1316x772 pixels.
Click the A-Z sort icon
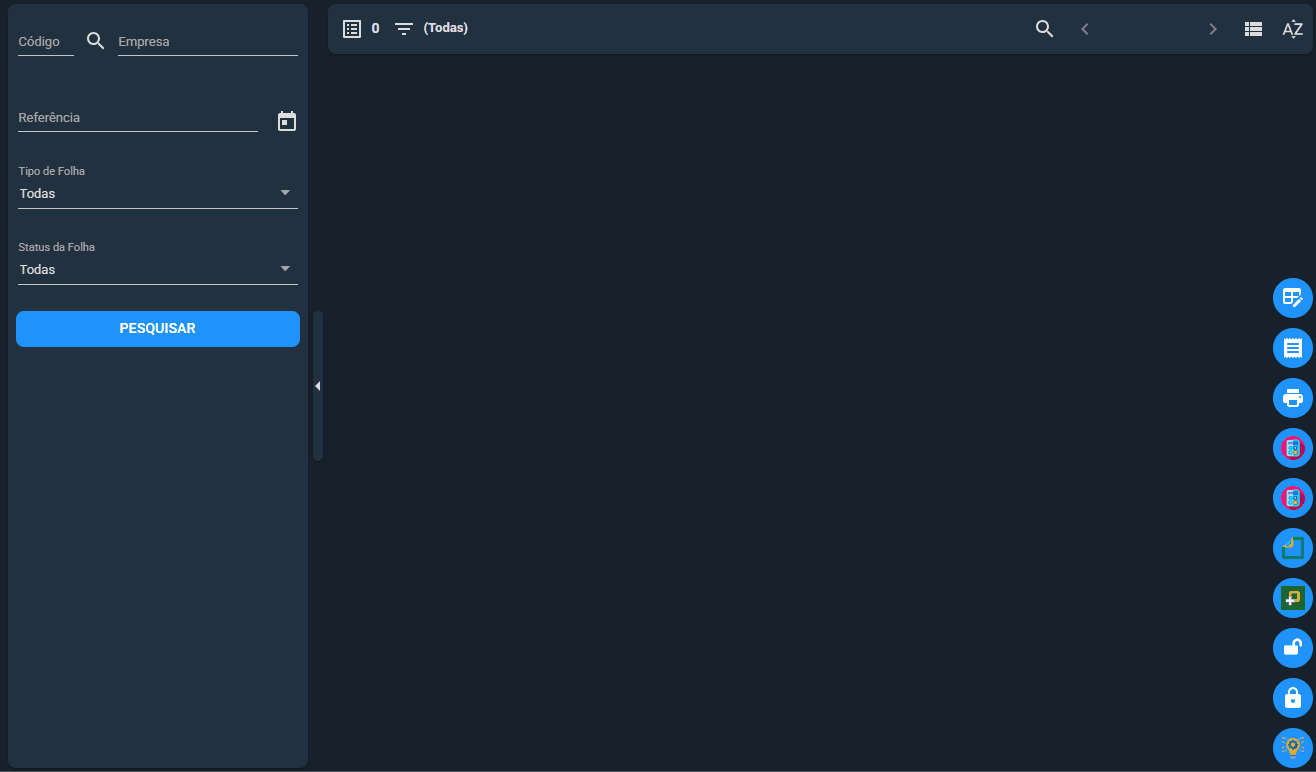(1293, 29)
